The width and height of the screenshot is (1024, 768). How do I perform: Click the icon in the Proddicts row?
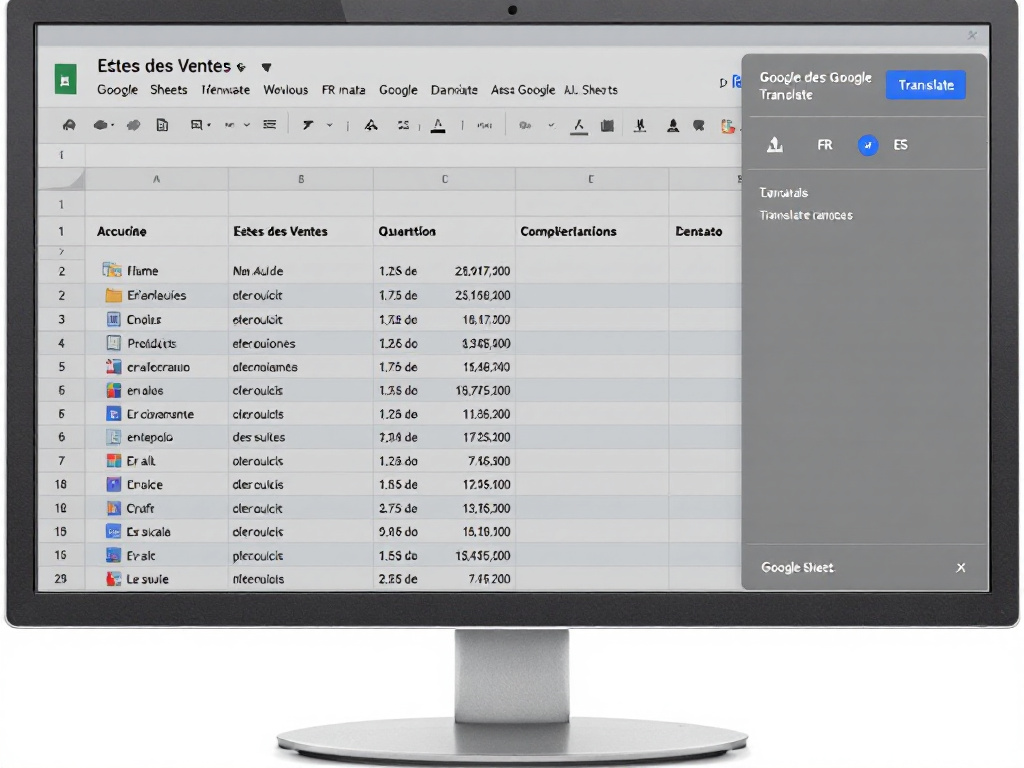coord(114,343)
